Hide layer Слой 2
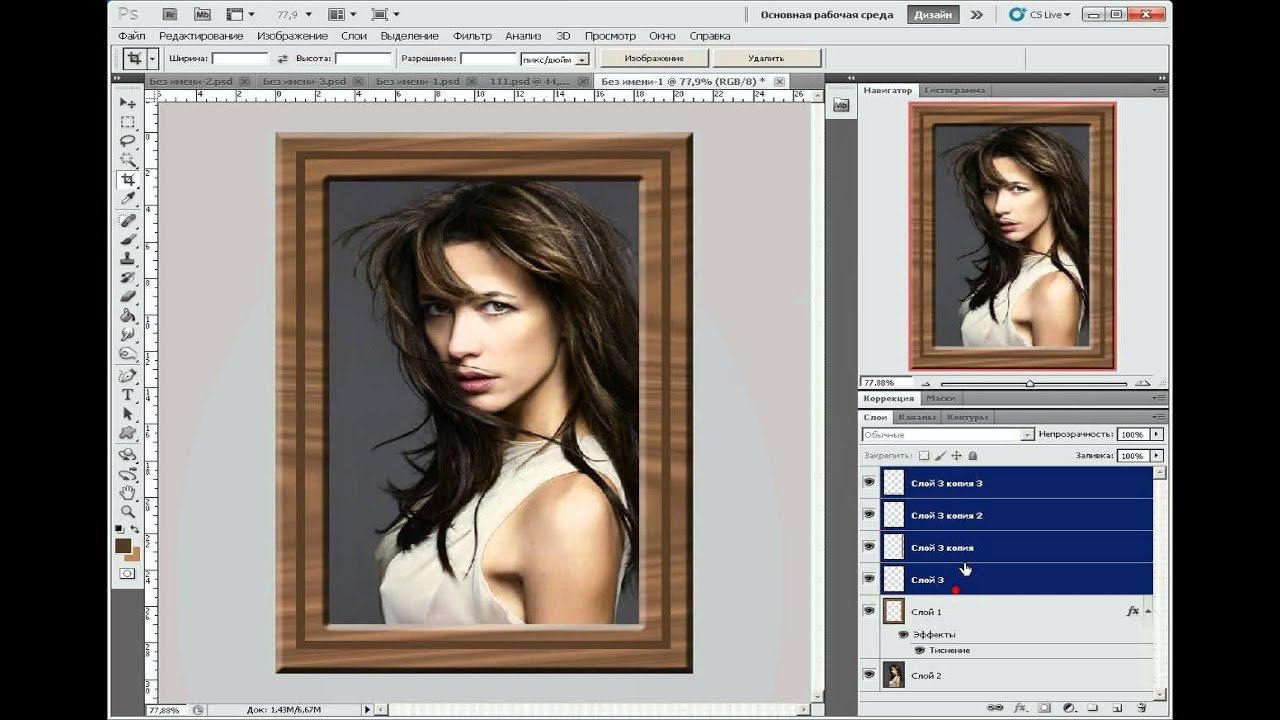Screen dimensions: 1280x720 pos(869,675)
